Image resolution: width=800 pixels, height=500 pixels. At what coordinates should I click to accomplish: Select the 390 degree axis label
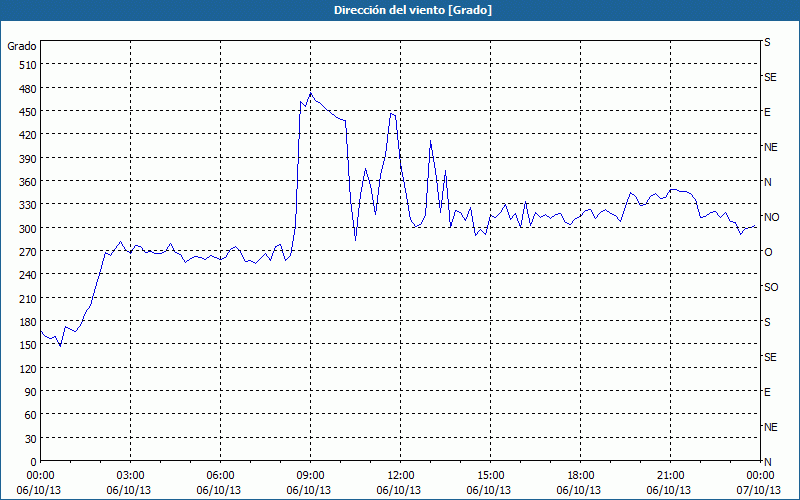click(x=28, y=159)
